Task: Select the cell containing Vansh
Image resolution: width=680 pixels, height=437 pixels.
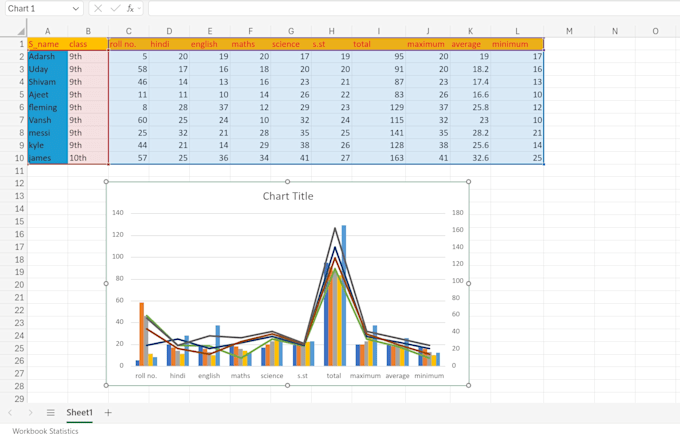Action: pyautogui.click(x=47, y=120)
